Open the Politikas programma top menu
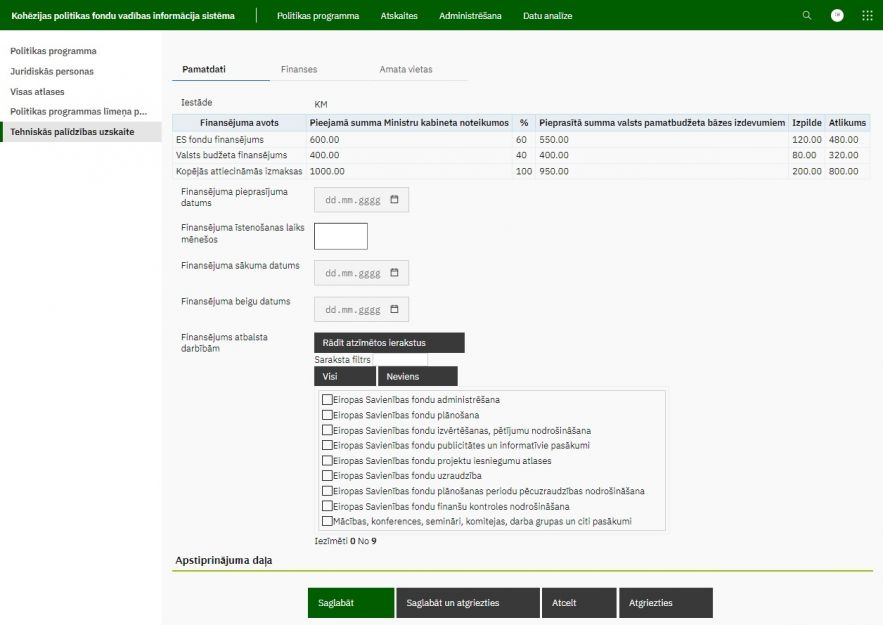 pyautogui.click(x=317, y=16)
